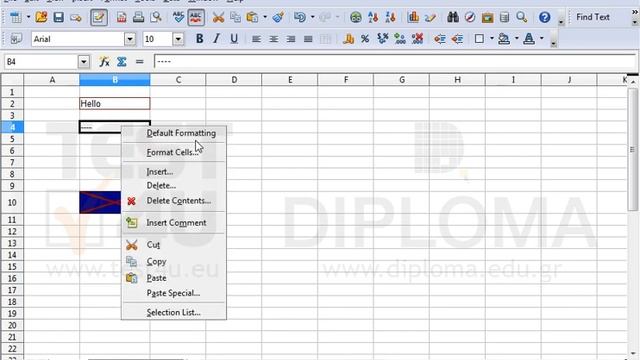This screenshot has height=360, width=640.
Task: Open the Navigator compass icon
Action: pos(470,17)
